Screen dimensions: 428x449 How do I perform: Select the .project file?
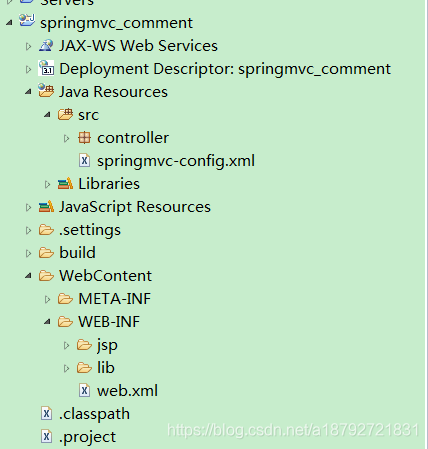(x=87, y=437)
